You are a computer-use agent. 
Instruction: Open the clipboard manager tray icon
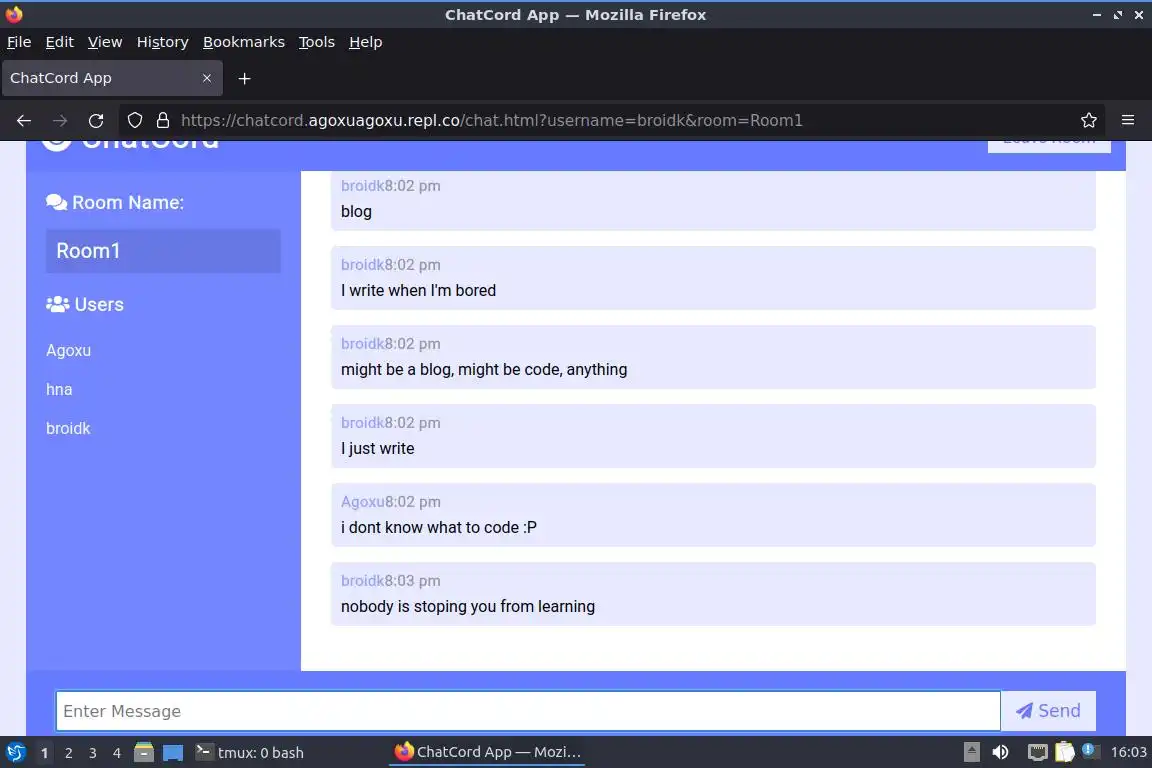point(1065,752)
